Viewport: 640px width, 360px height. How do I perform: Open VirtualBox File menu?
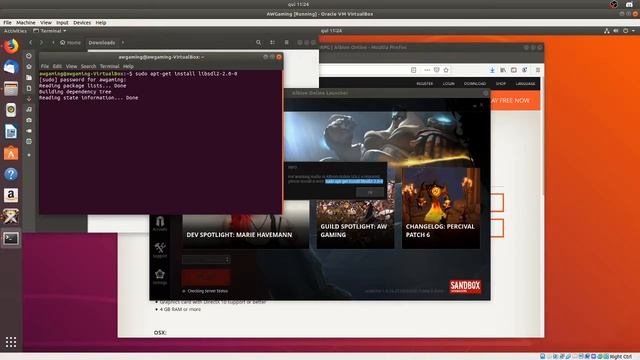click(x=7, y=22)
